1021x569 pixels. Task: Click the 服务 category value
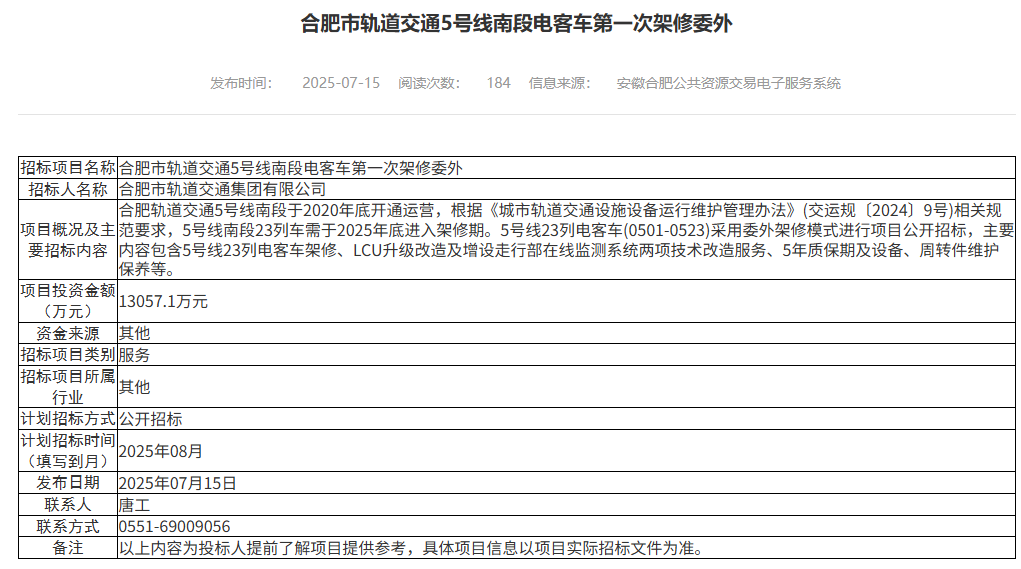point(134,355)
